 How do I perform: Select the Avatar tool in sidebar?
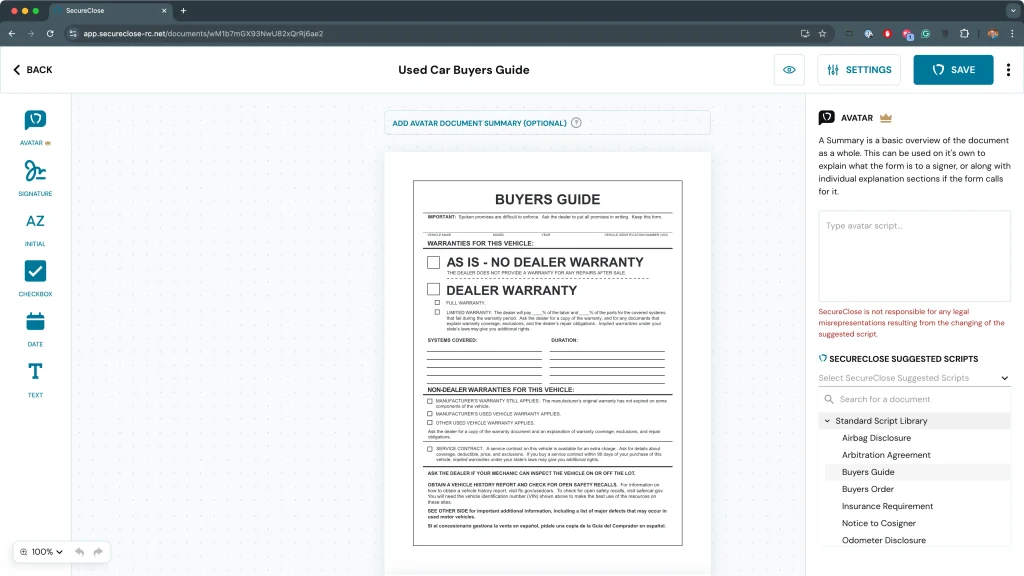pos(35,121)
